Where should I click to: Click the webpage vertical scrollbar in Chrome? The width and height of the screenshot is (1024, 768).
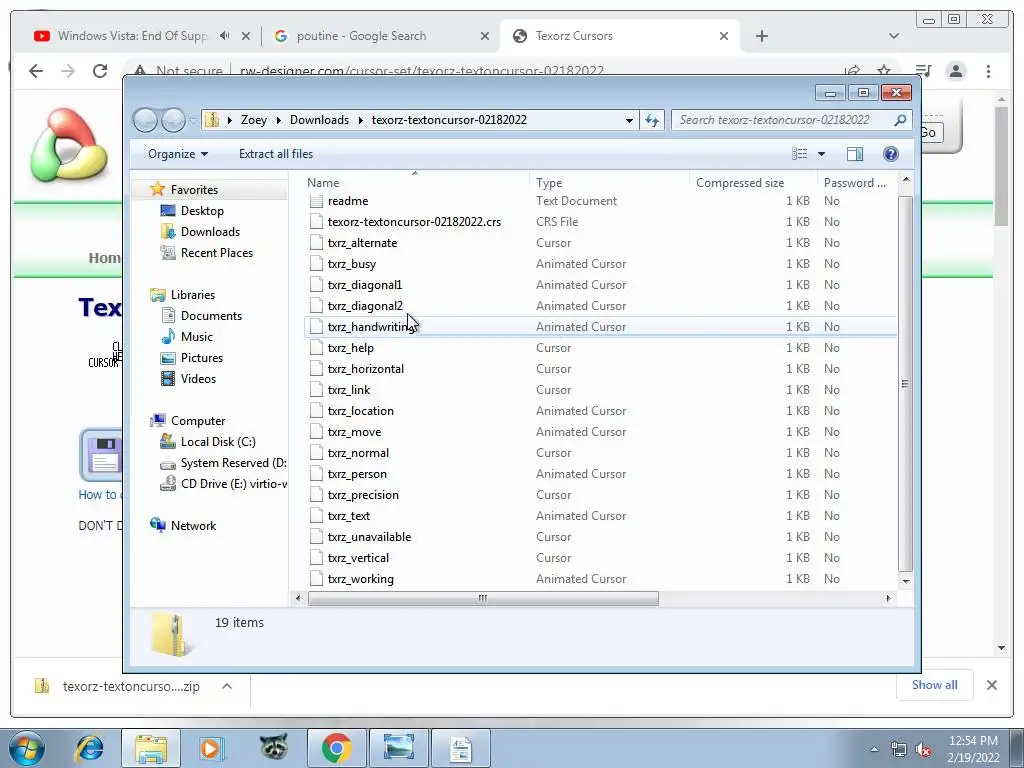(1001, 167)
